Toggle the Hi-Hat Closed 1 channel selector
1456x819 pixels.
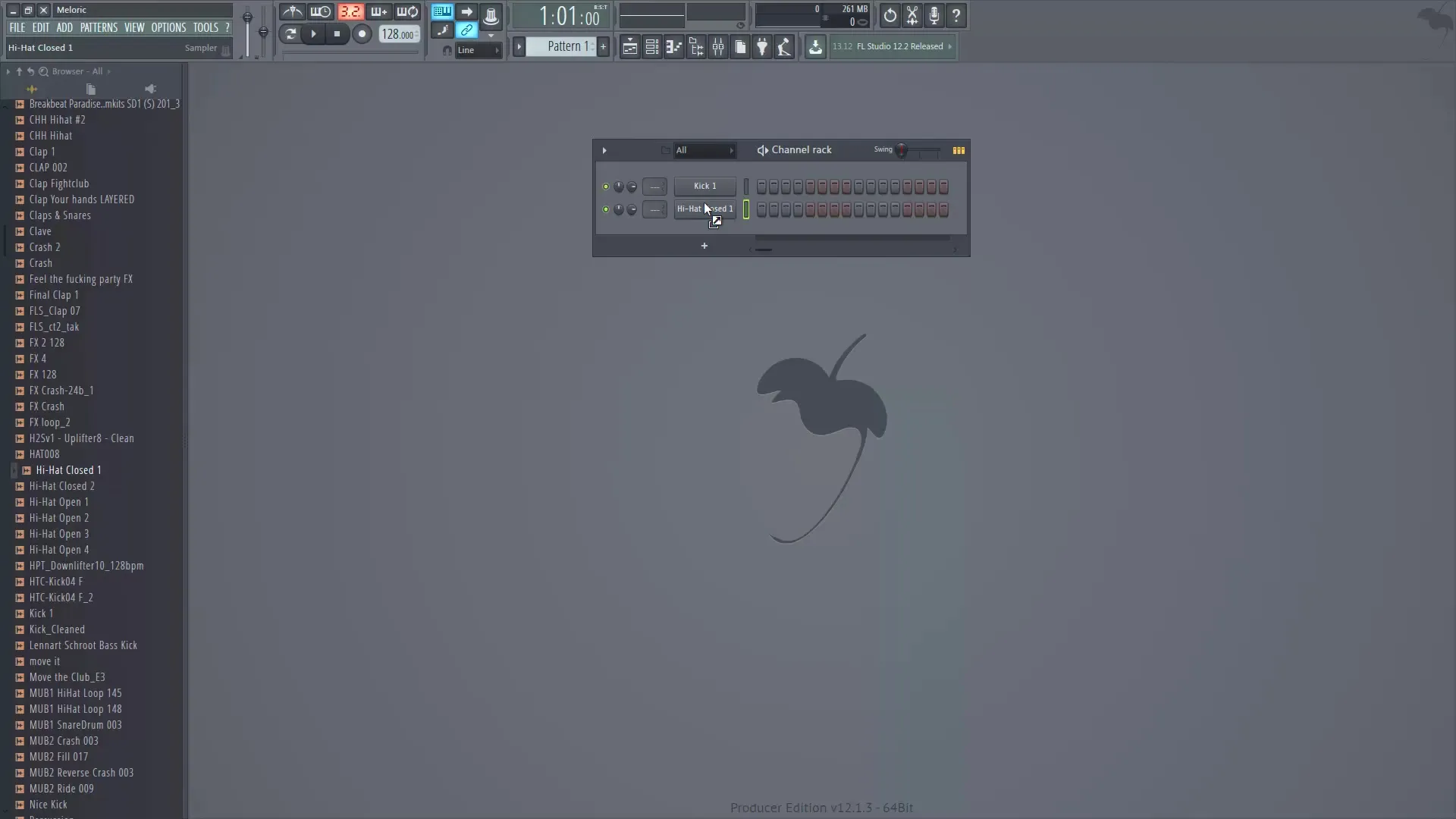[x=746, y=209]
